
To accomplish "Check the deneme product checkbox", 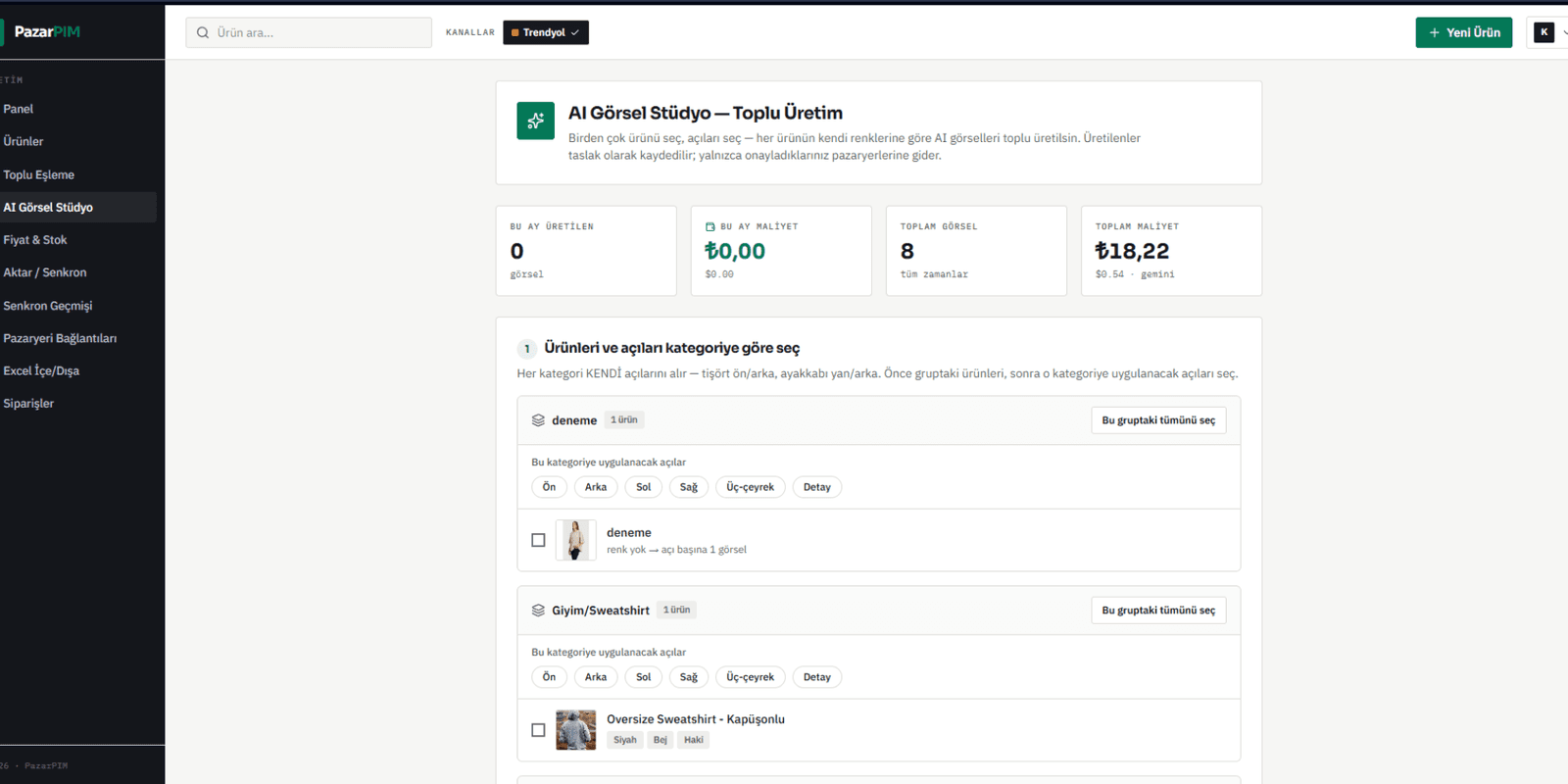I will (x=538, y=540).
